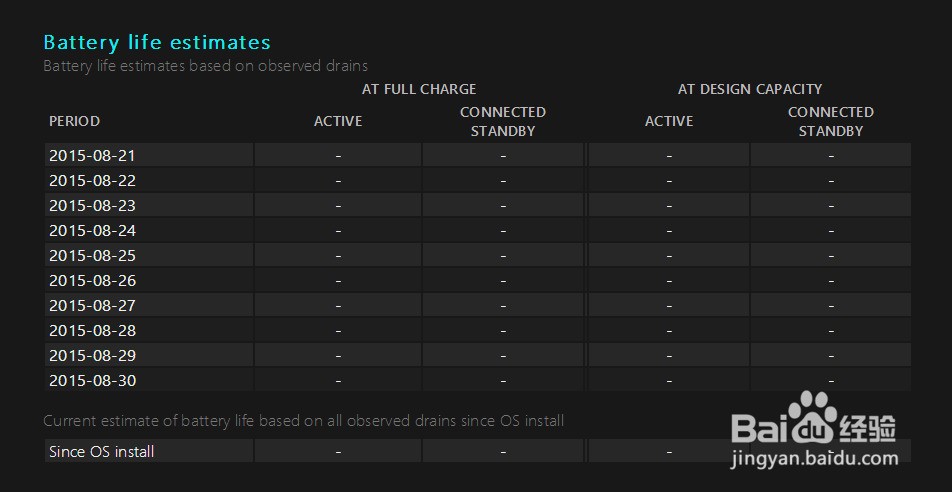Click CONNECTED STANDBY header under AT FULL CHARGE
This screenshot has width=952, height=492.
coord(503,121)
